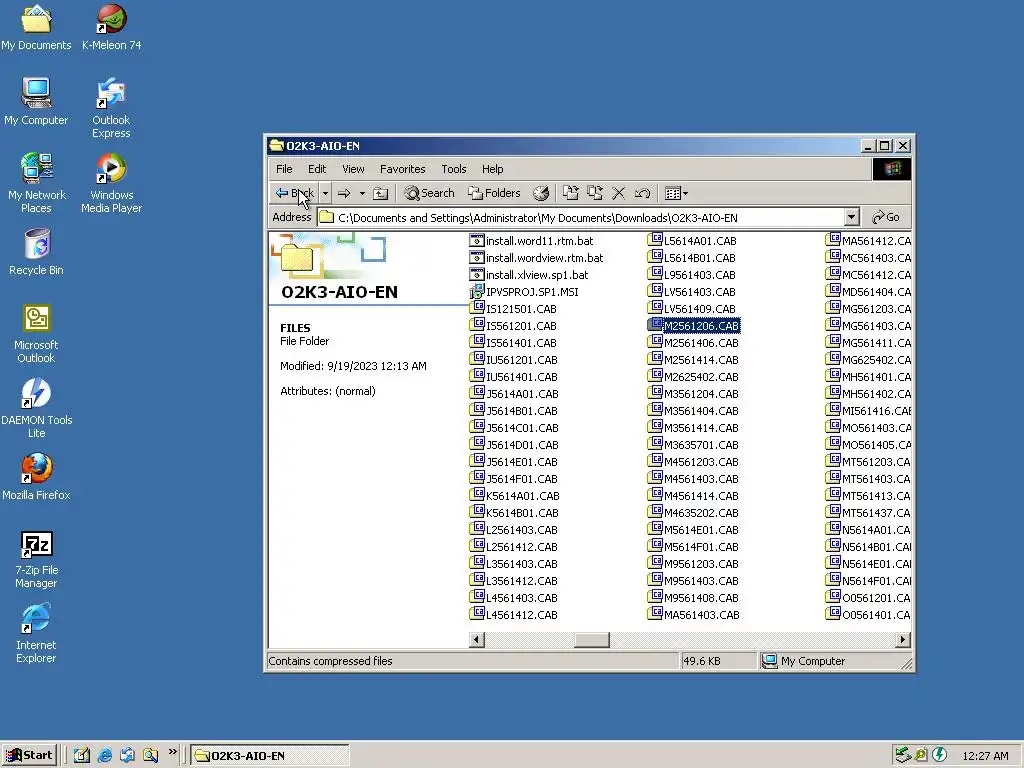Select install.xlview.sp1.bat file
Screen dimensions: 1024x768
(x=529, y=274)
